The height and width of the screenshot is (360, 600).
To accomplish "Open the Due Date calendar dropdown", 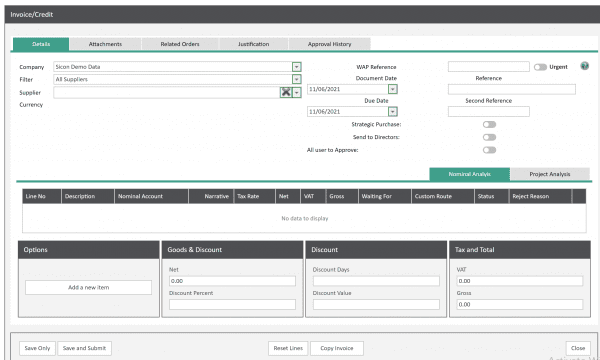I will pyautogui.click(x=393, y=111).
